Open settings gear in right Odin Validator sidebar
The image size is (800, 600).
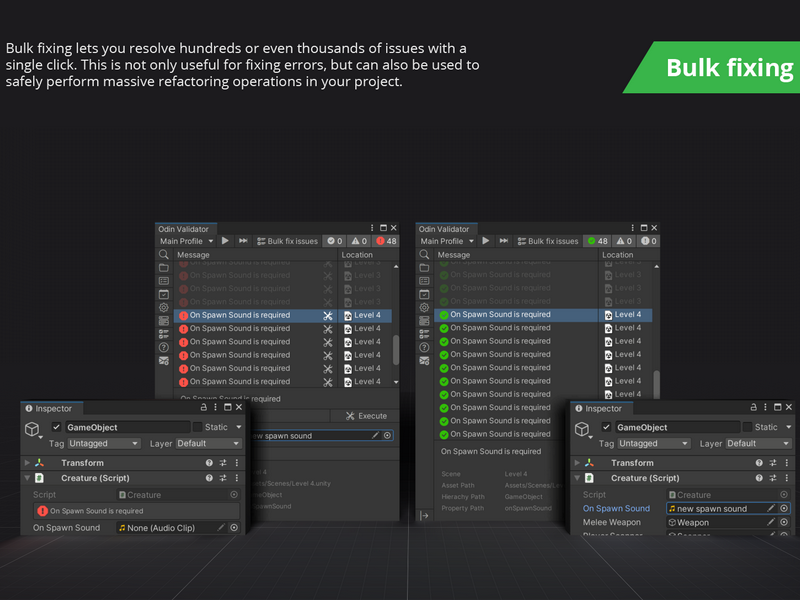(x=424, y=307)
